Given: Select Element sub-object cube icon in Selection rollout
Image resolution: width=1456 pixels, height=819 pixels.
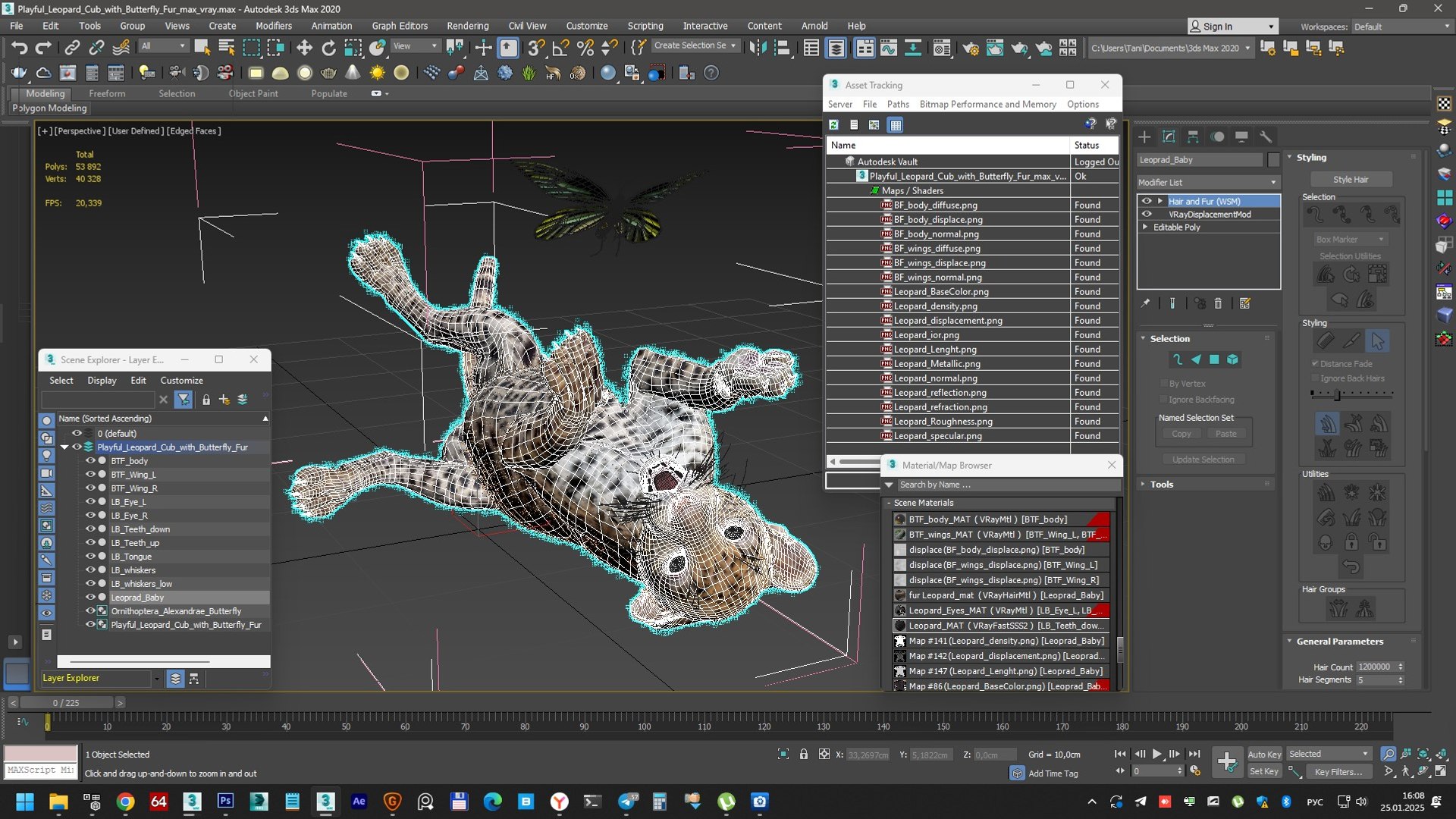Looking at the screenshot, I should click(1232, 359).
